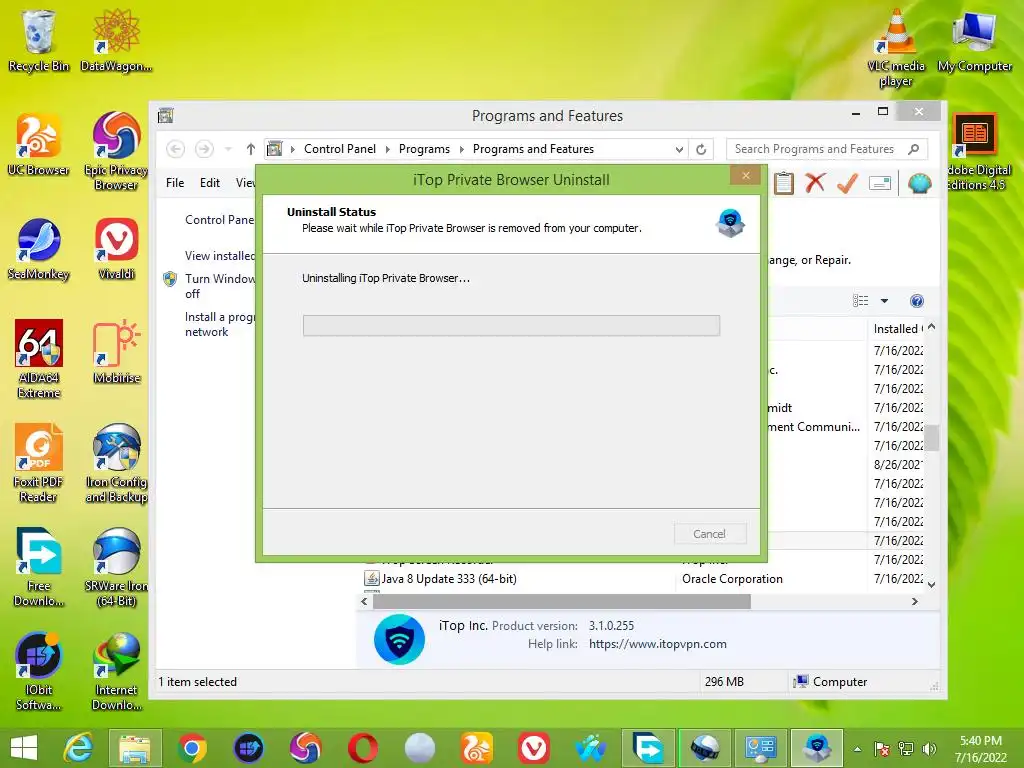This screenshot has width=1024, height=768.
Task: Click the Back navigation arrow
Action: coord(175,149)
